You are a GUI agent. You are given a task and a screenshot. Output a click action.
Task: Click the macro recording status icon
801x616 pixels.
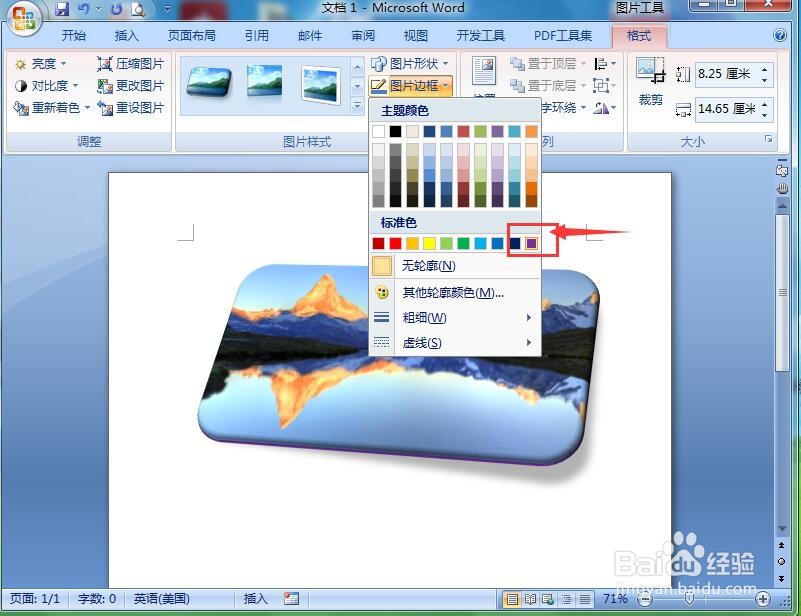(x=291, y=599)
